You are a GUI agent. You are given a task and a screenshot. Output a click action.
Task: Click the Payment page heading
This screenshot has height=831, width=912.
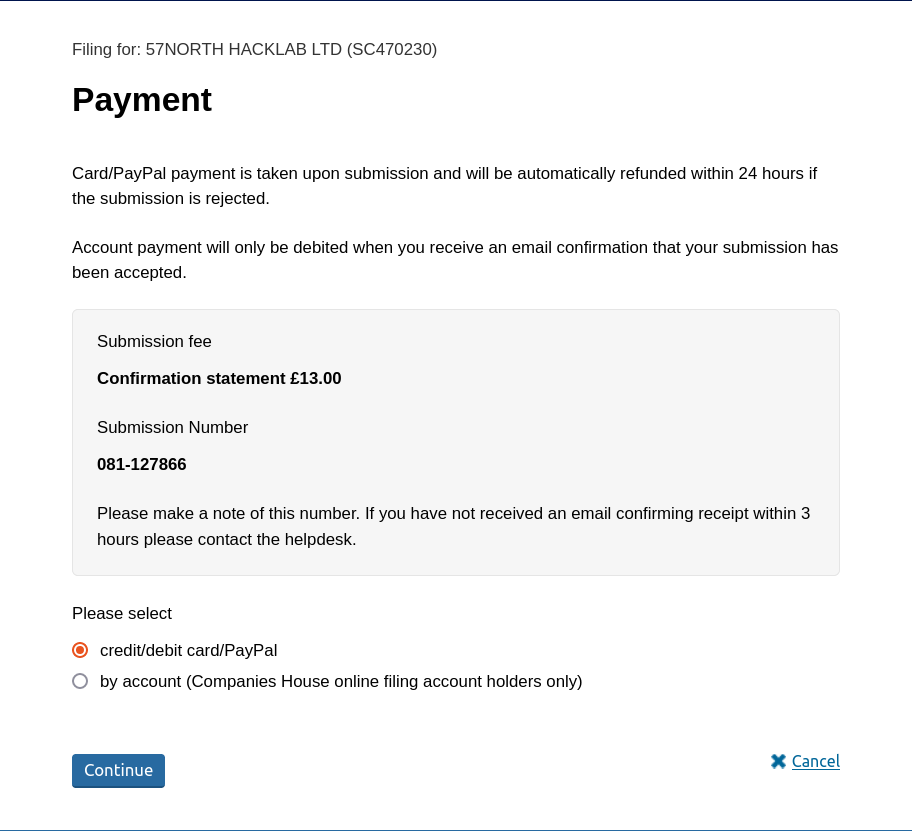(142, 100)
